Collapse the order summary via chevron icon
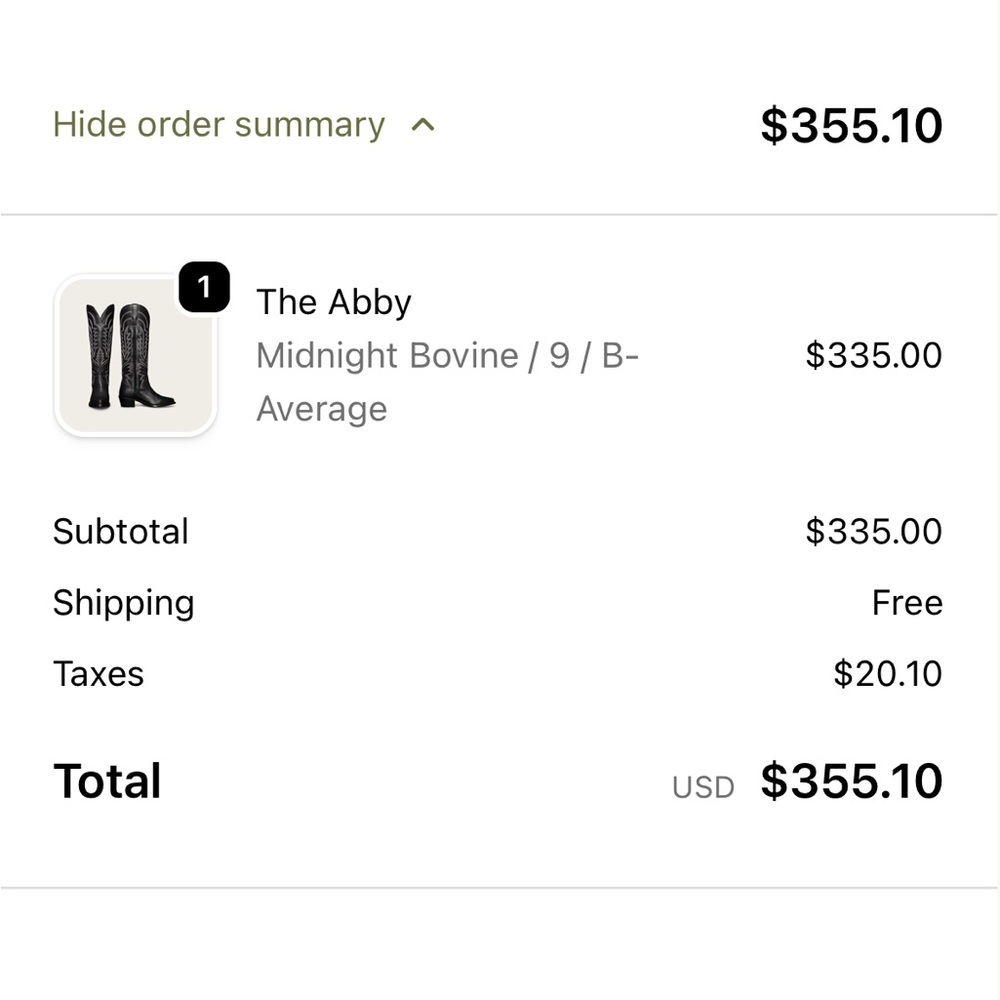Screen dimensions: 1000x1000 [423, 125]
